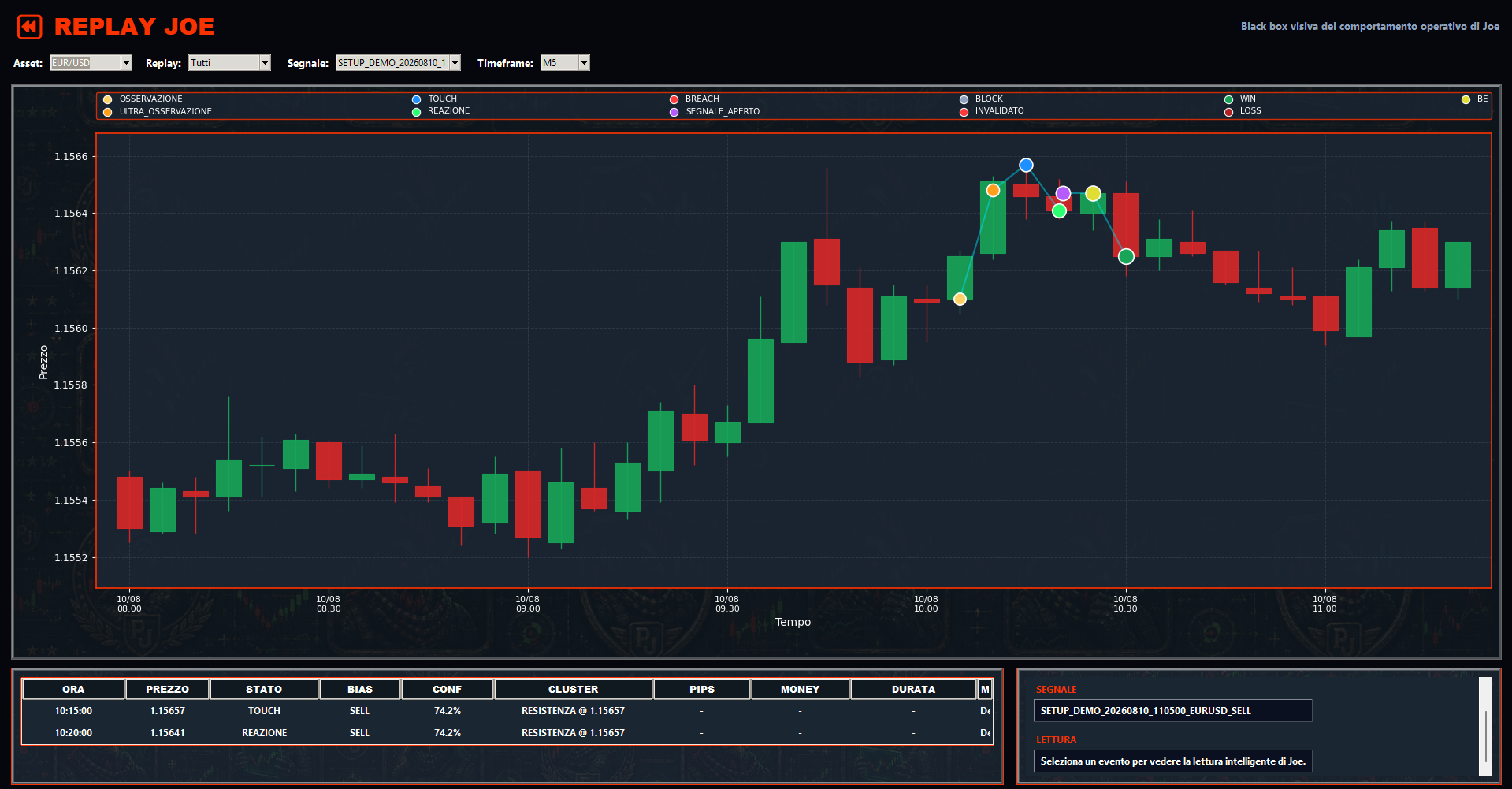Click RESISTENZA @ 1.15657 in TOUCH row

pyautogui.click(x=573, y=711)
